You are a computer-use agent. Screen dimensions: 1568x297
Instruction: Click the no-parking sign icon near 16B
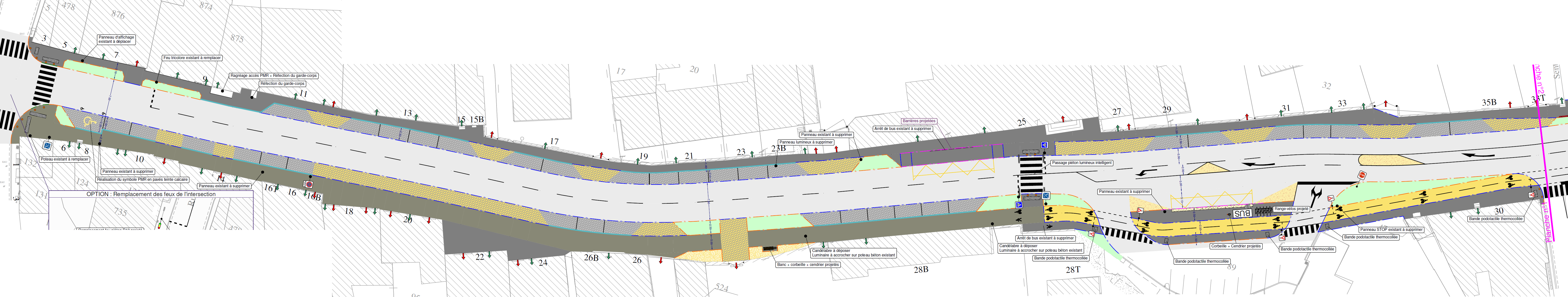click(x=309, y=184)
